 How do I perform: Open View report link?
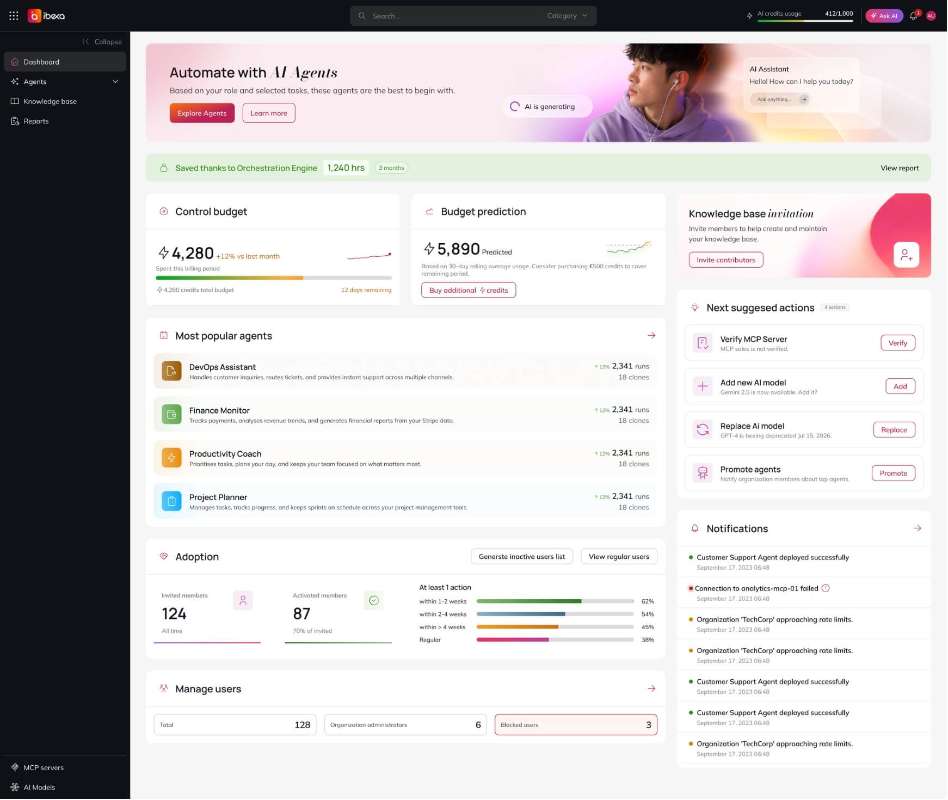coord(899,168)
